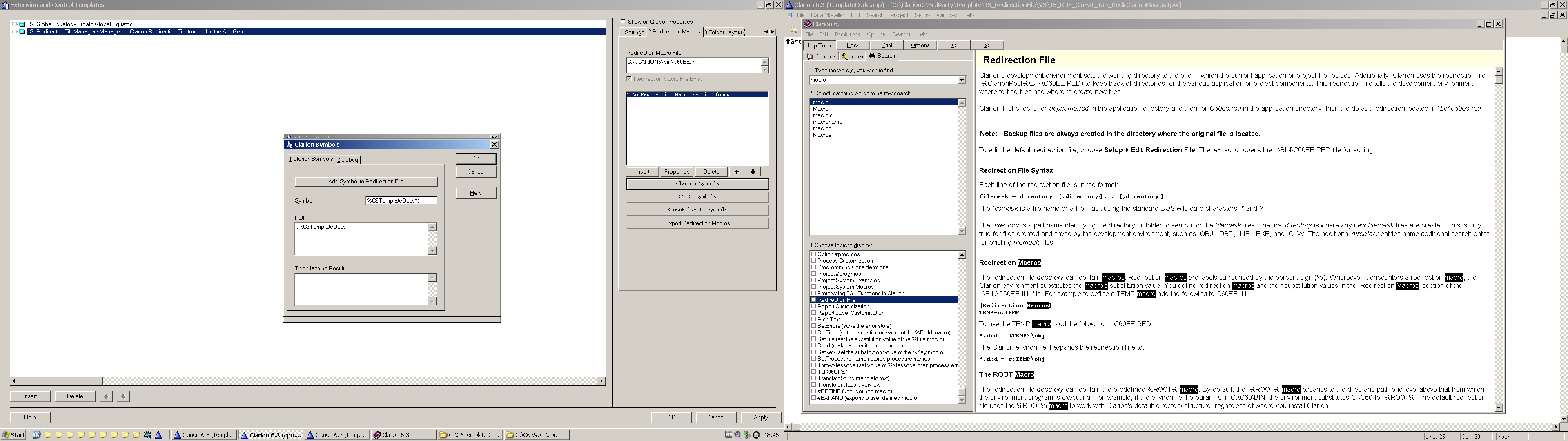Click Add Symbol to Redirection File
The width and height of the screenshot is (1568, 441).
click(x=365, y=182)
